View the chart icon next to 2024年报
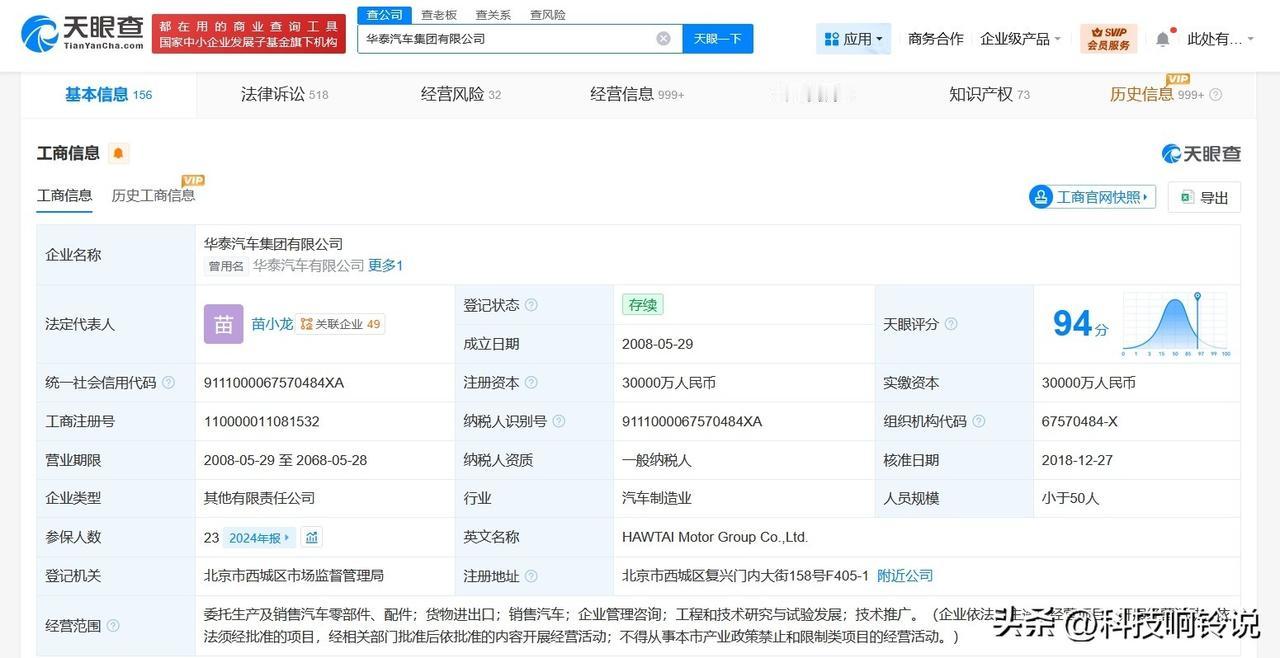 (x=312, y=537)
